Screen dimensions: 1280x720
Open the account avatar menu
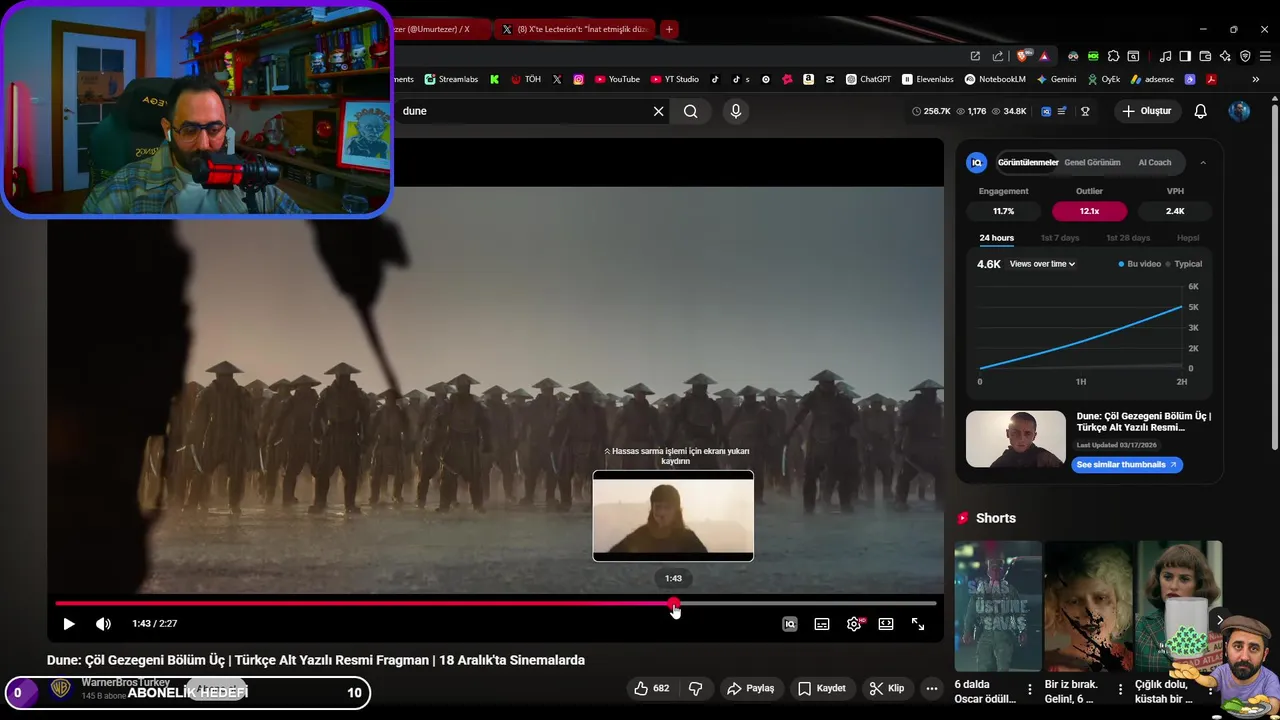[x=1239, y=111]
